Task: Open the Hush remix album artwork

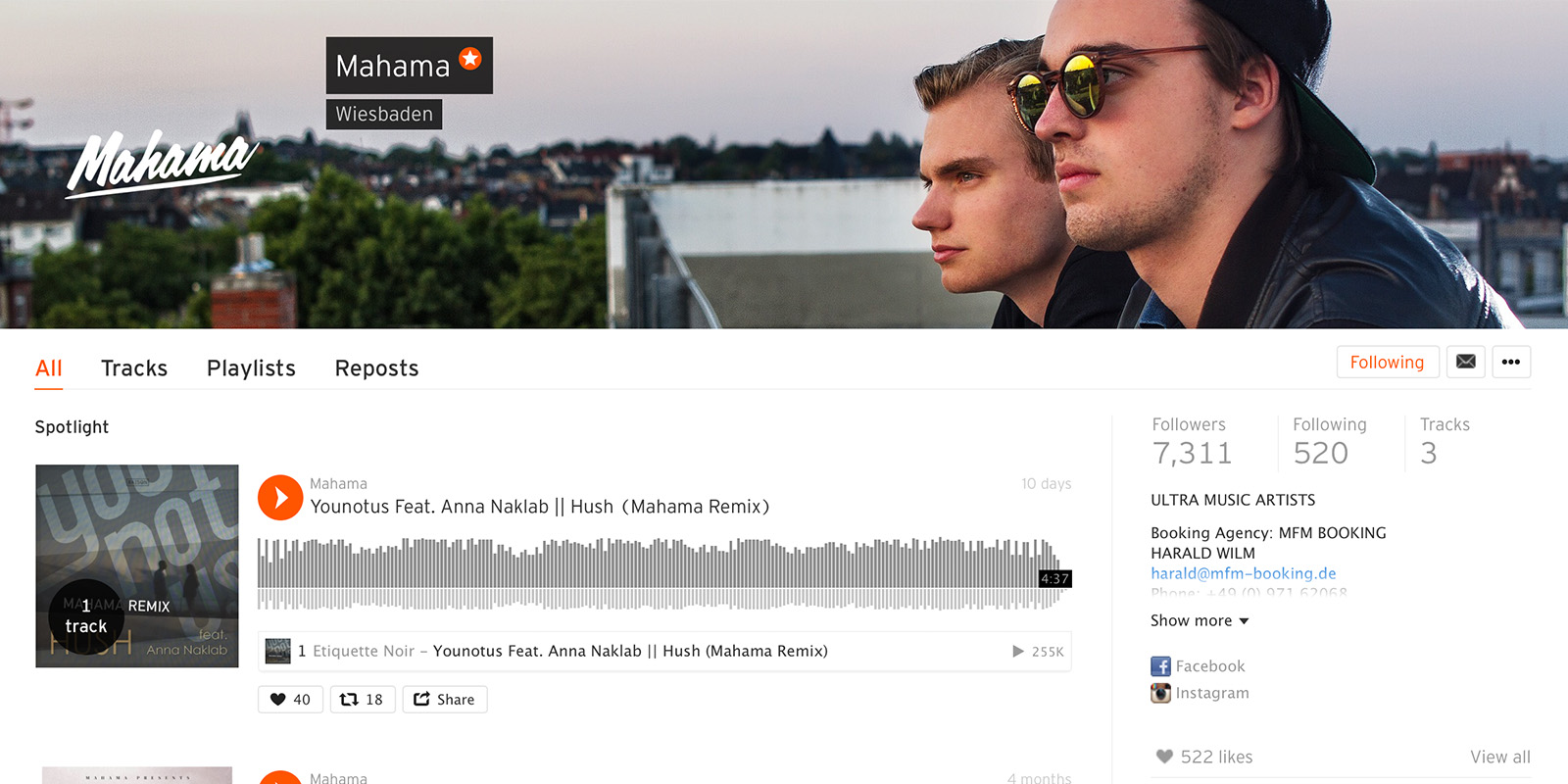Action: point(137,566)
